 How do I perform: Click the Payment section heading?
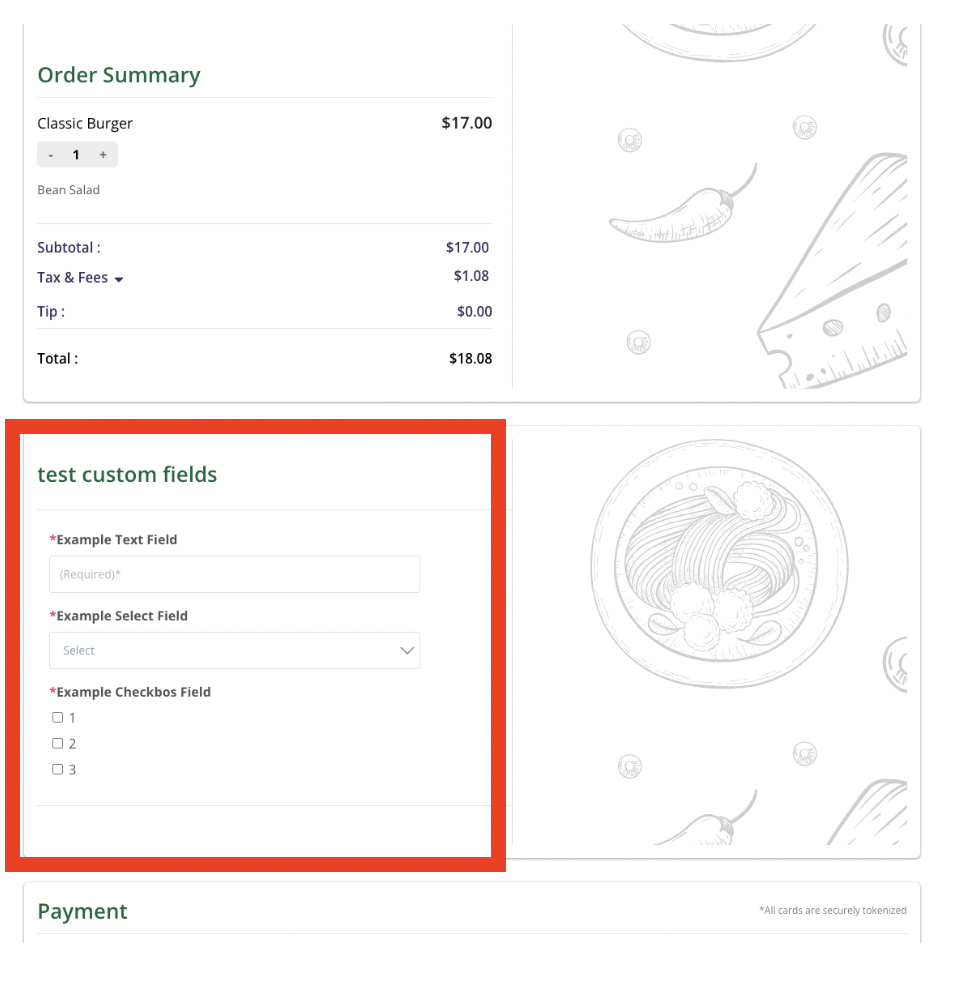[x=83, y=912]
